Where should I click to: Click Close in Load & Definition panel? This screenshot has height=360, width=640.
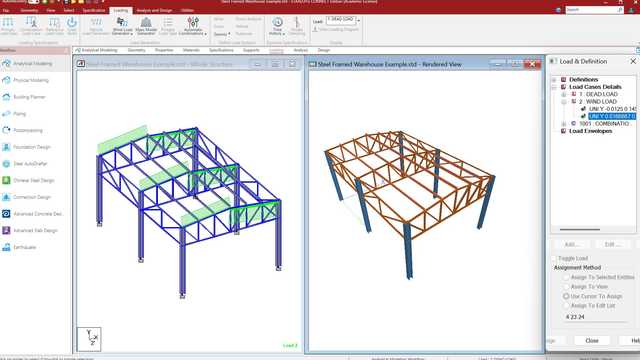(x=592, y=340)
